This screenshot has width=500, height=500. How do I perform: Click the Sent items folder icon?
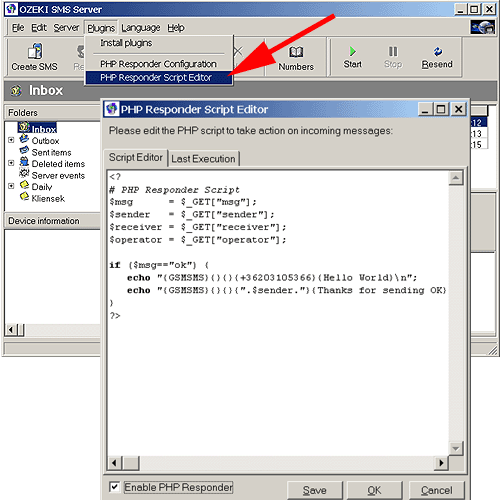(x=24, y=150)
